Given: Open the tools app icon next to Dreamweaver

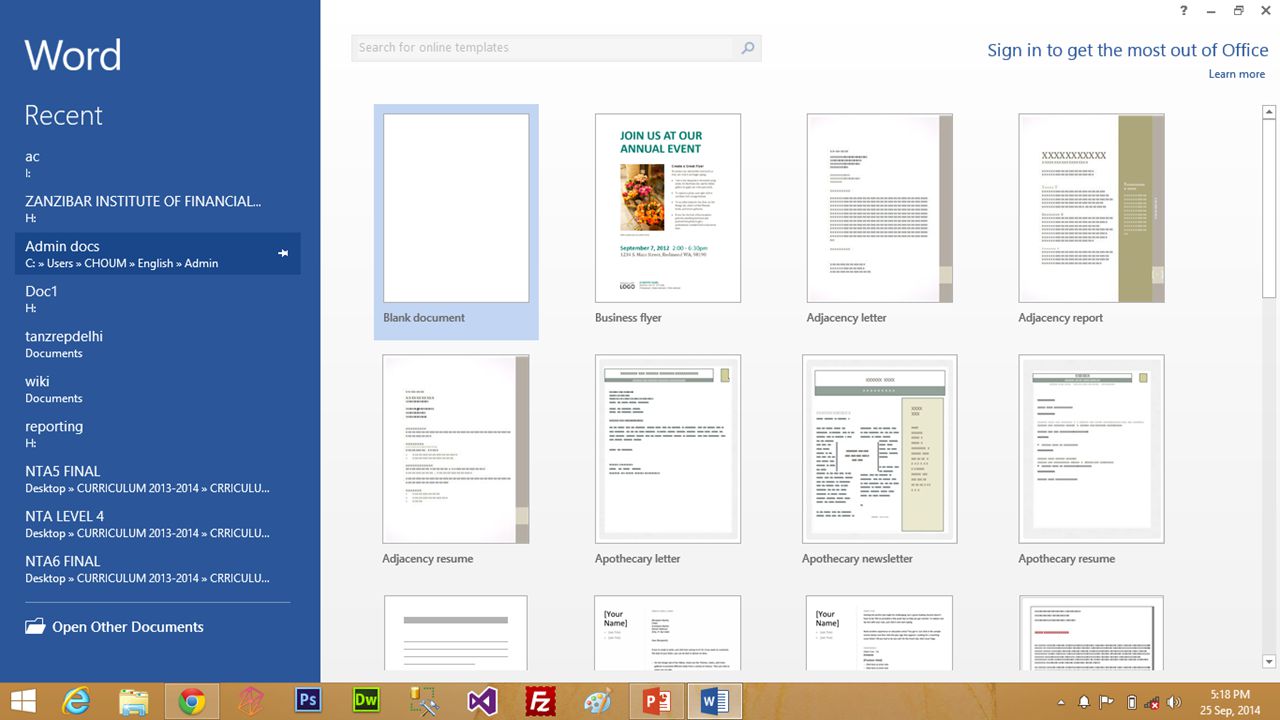Looking at the screenshot, I should tap(425, 702).
